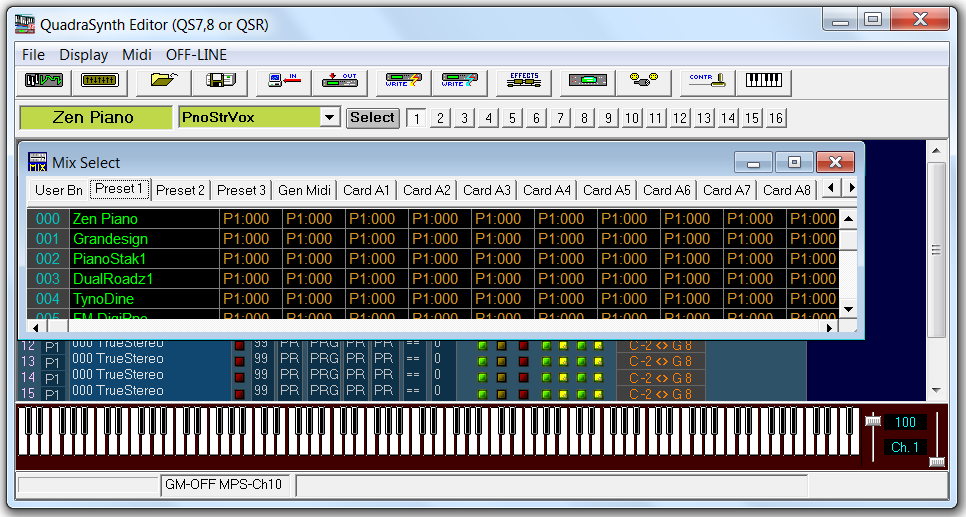The height and width of the screenshot is (517, 966).
Task: Select Grandesign mix in the list
Action: 110,239
